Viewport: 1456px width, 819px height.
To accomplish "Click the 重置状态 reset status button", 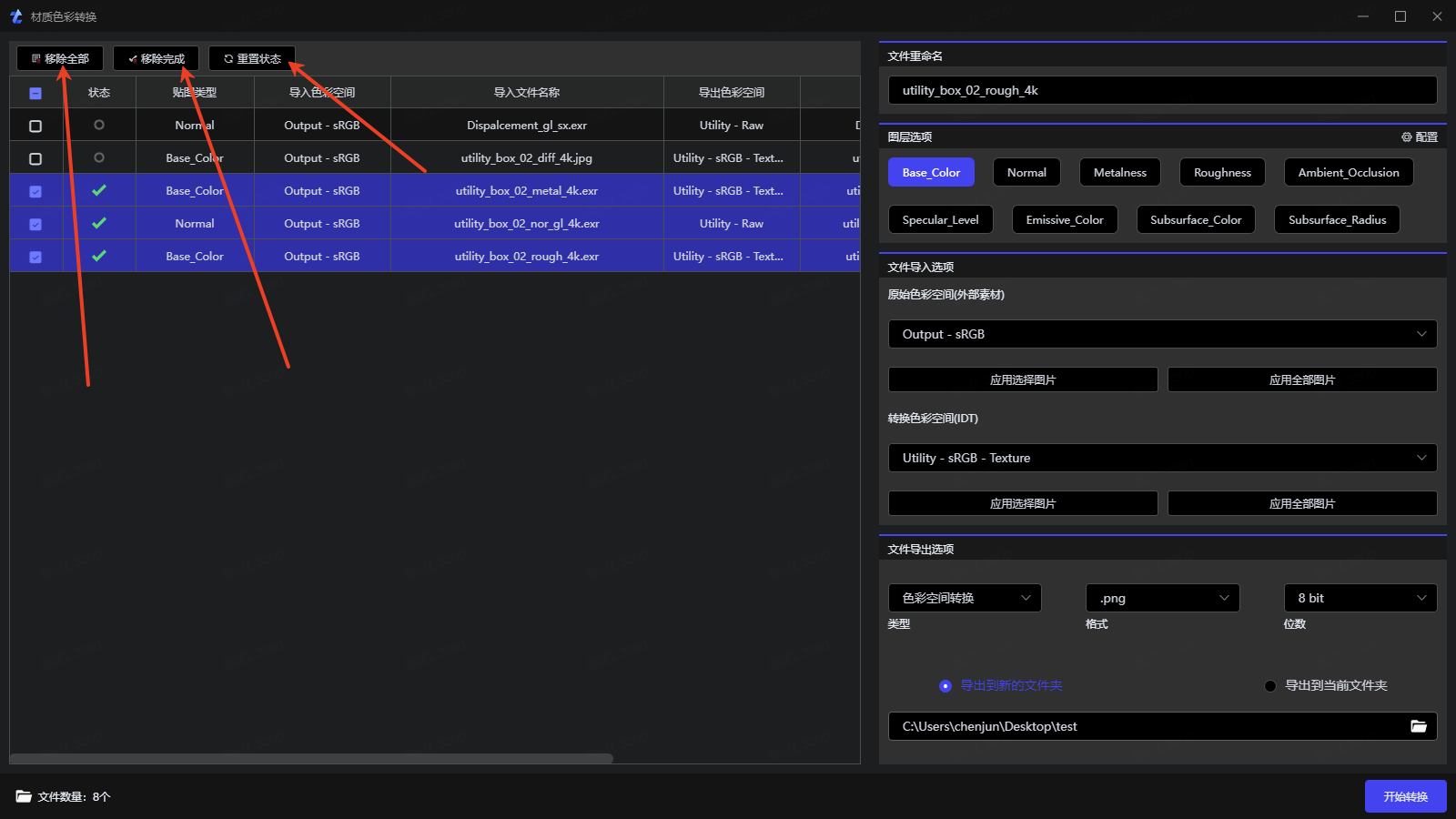I will point(252,58).
